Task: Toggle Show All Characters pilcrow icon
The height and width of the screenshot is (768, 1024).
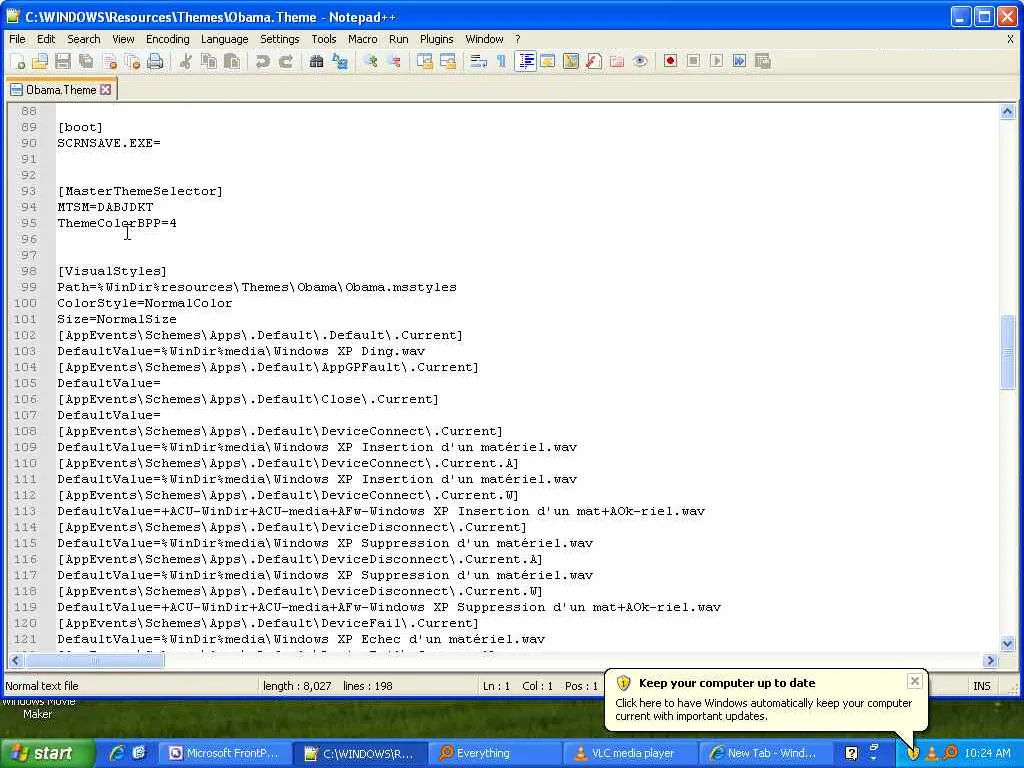Action: [502, 61]
